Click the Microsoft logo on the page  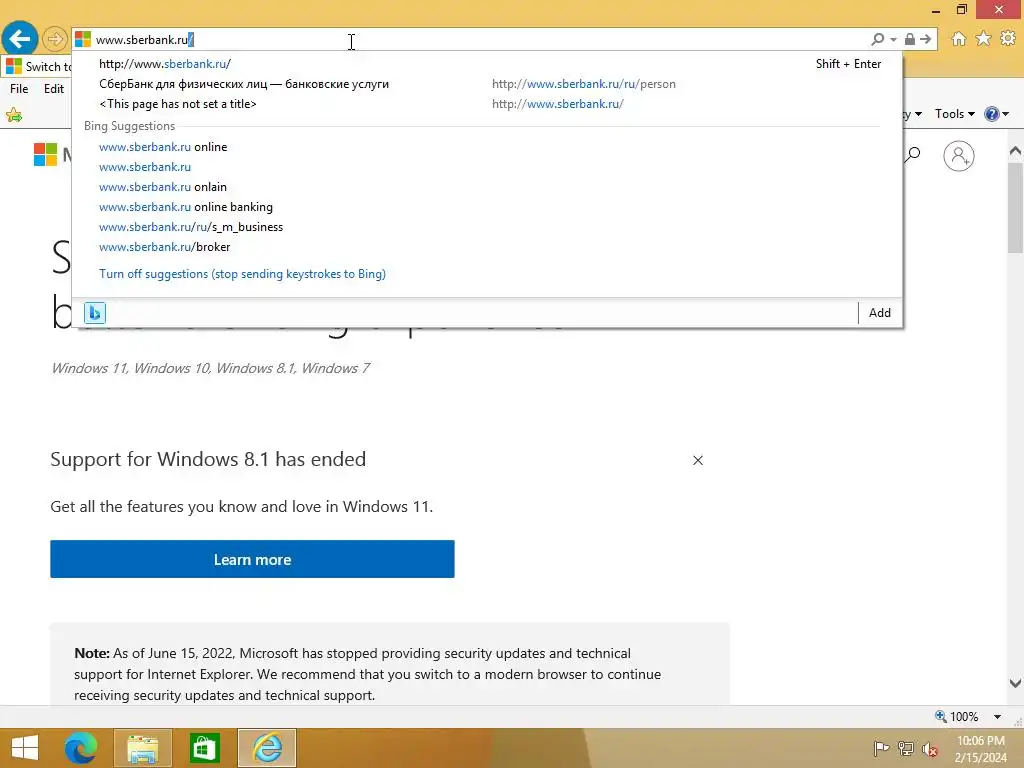(x=45, y=155)
